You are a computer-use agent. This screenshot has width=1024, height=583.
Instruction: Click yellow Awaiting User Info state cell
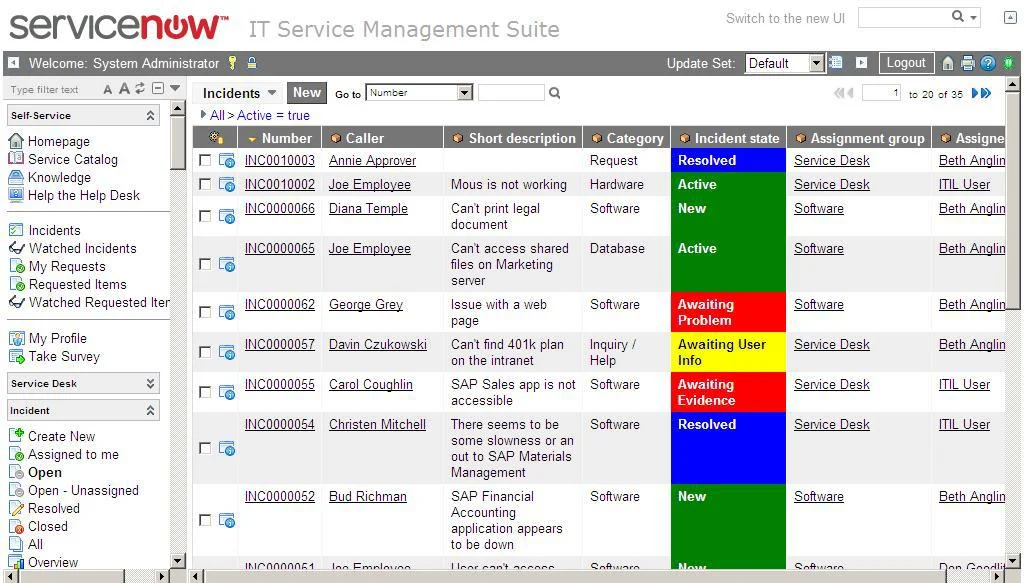729,353
